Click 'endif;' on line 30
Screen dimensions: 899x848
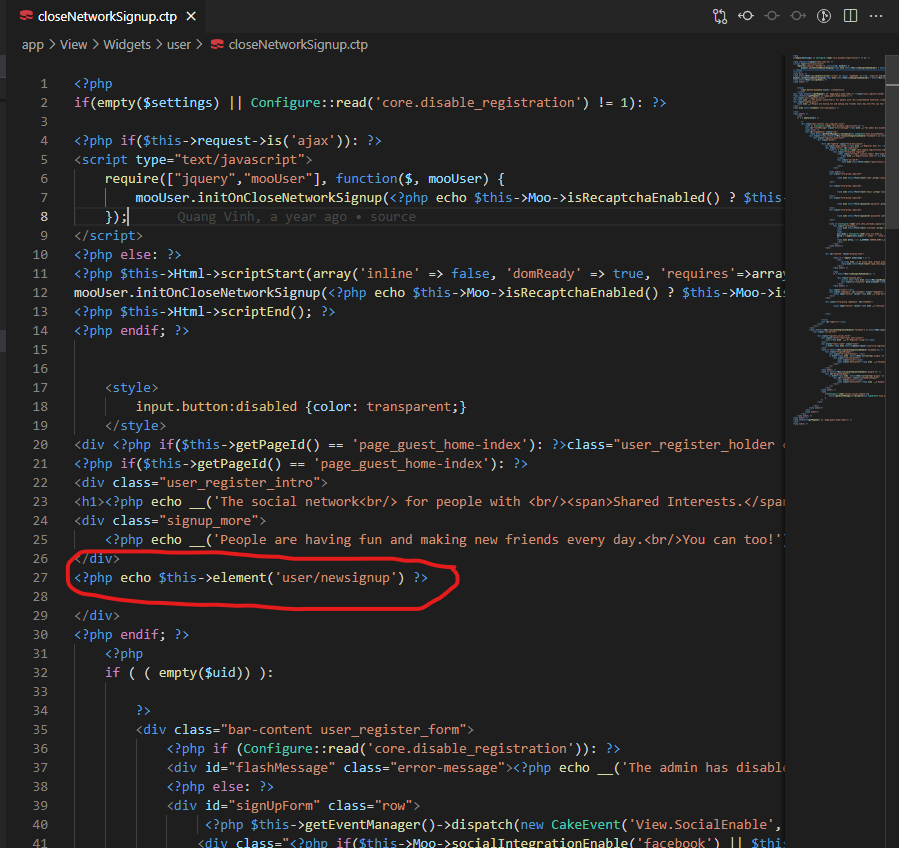143,635
